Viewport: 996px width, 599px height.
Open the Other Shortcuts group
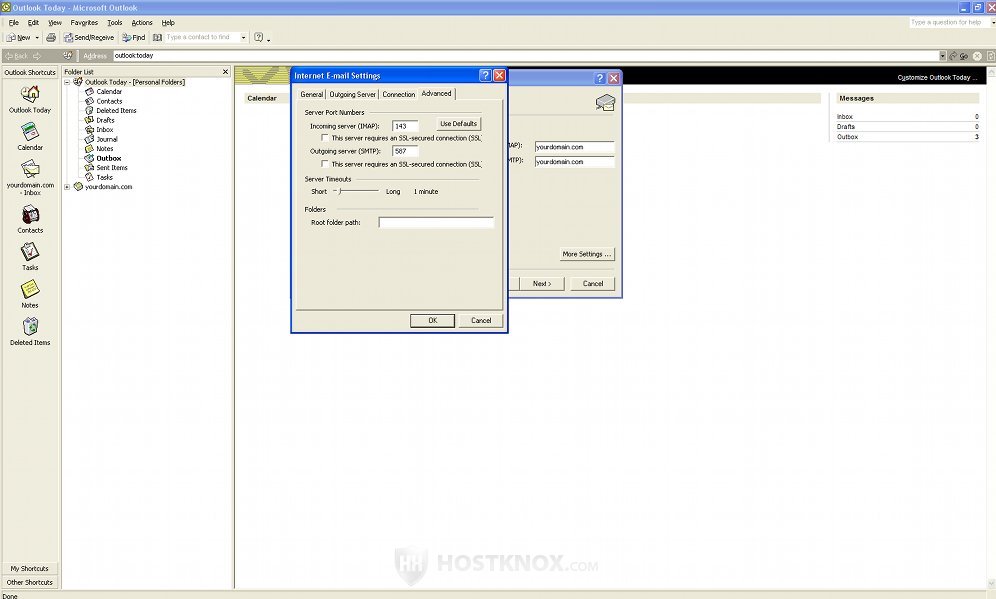pos(29,582)
